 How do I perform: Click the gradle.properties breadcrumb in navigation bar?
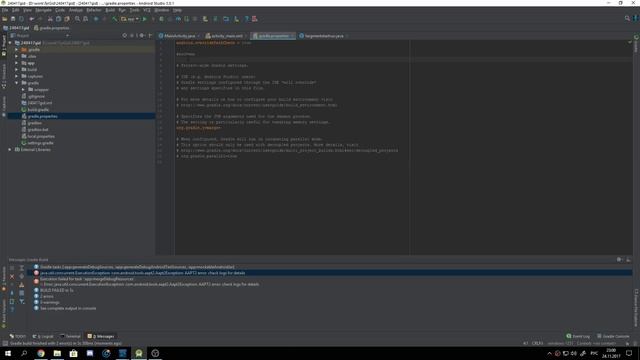(x=52, y=28)
